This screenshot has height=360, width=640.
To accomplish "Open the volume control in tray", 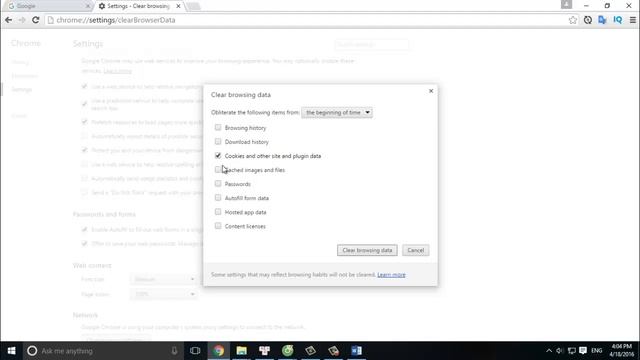I will [x=560, y=351].
